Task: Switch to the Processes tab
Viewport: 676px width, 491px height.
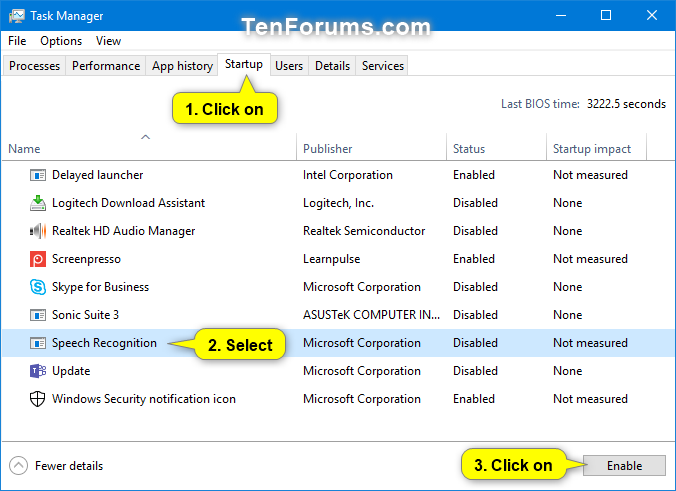Action: click(34, 66)
